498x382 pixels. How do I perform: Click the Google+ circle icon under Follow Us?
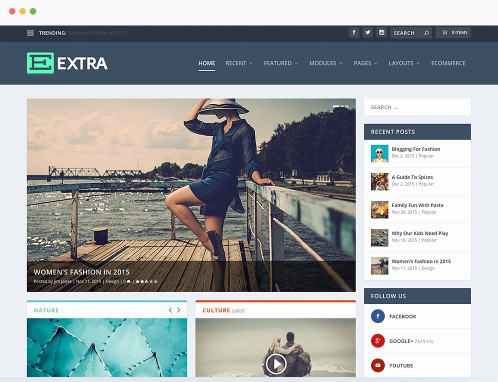(x=378, y=341)
